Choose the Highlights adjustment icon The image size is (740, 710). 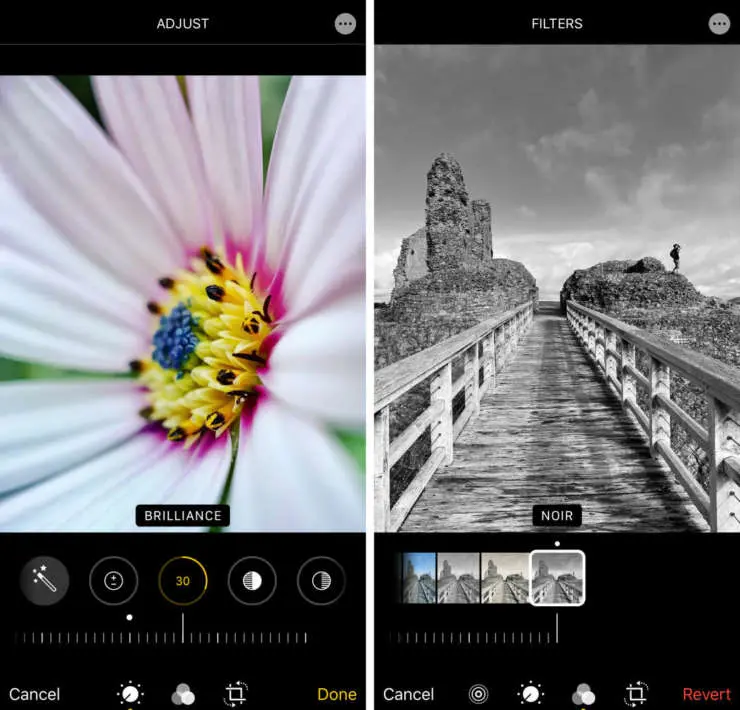[x=252, y=581]
